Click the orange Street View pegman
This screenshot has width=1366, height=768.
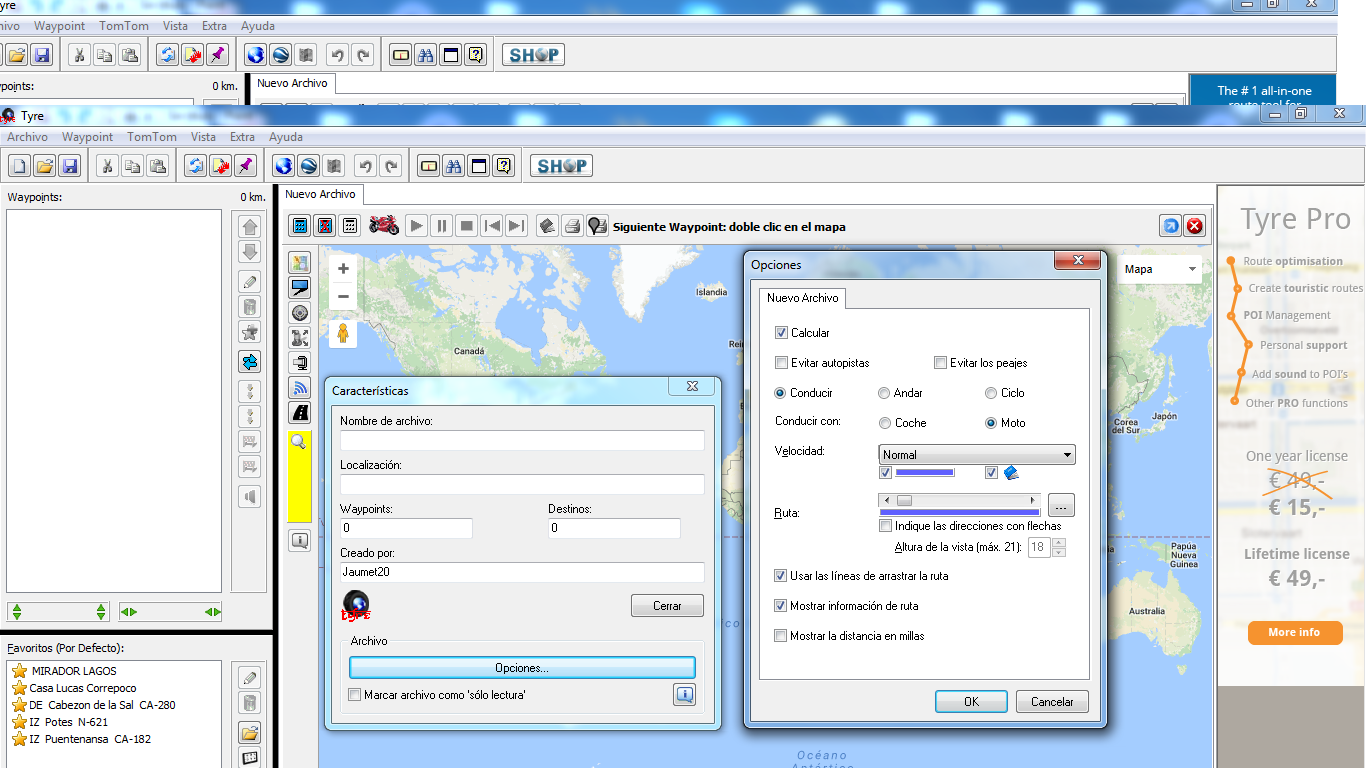click(x=343, y=333)
